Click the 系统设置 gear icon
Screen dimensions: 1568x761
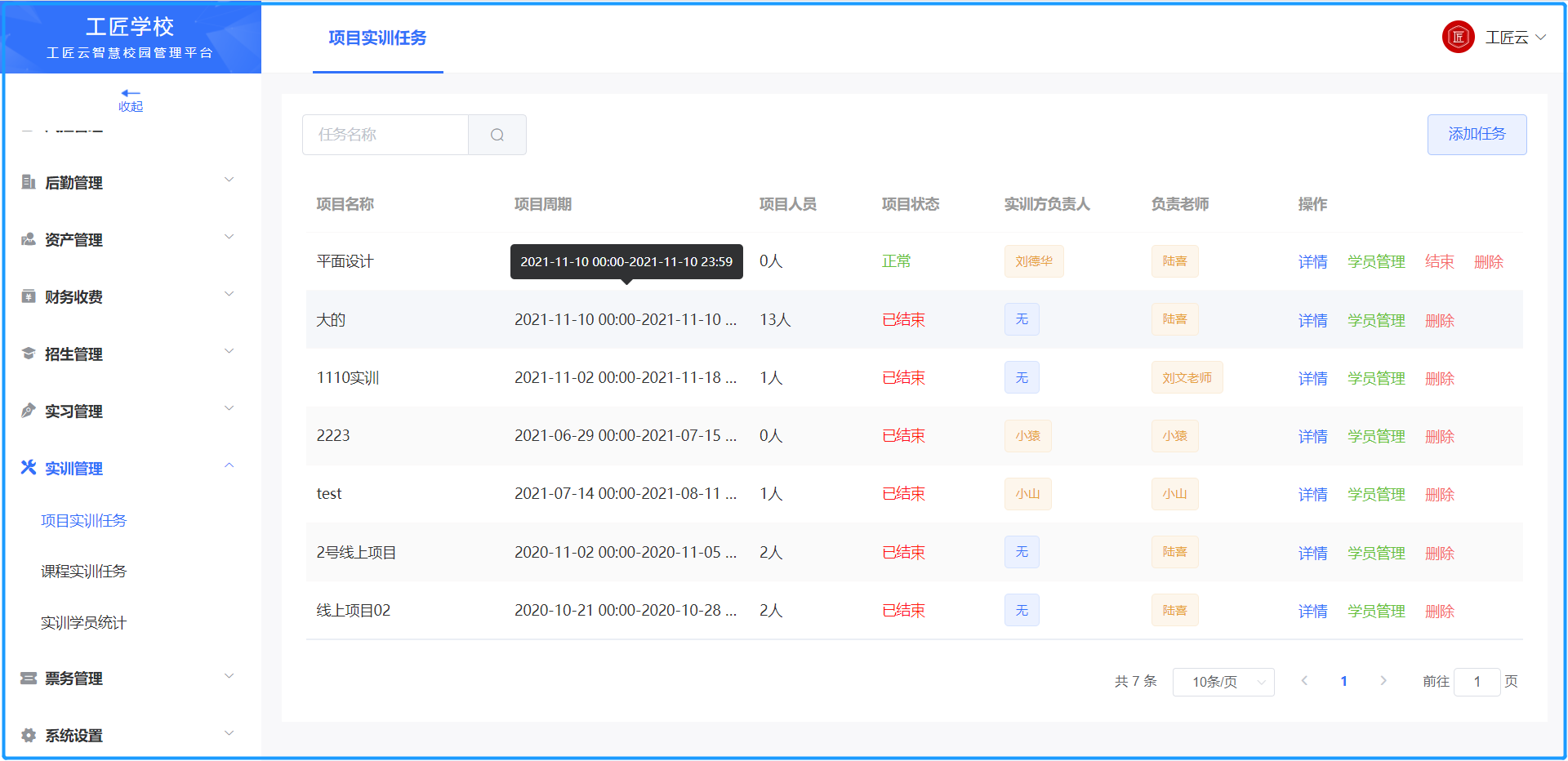tap(29, 736)
